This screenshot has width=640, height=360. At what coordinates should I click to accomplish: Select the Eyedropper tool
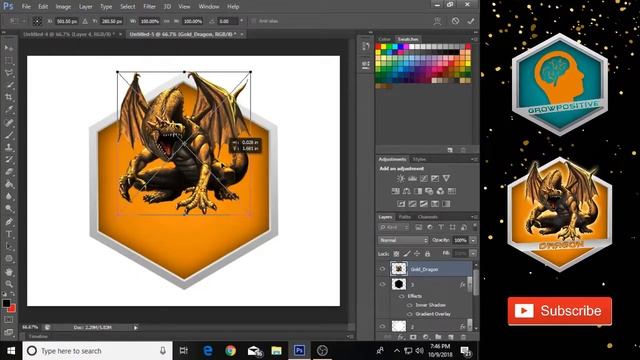[9, 110]
